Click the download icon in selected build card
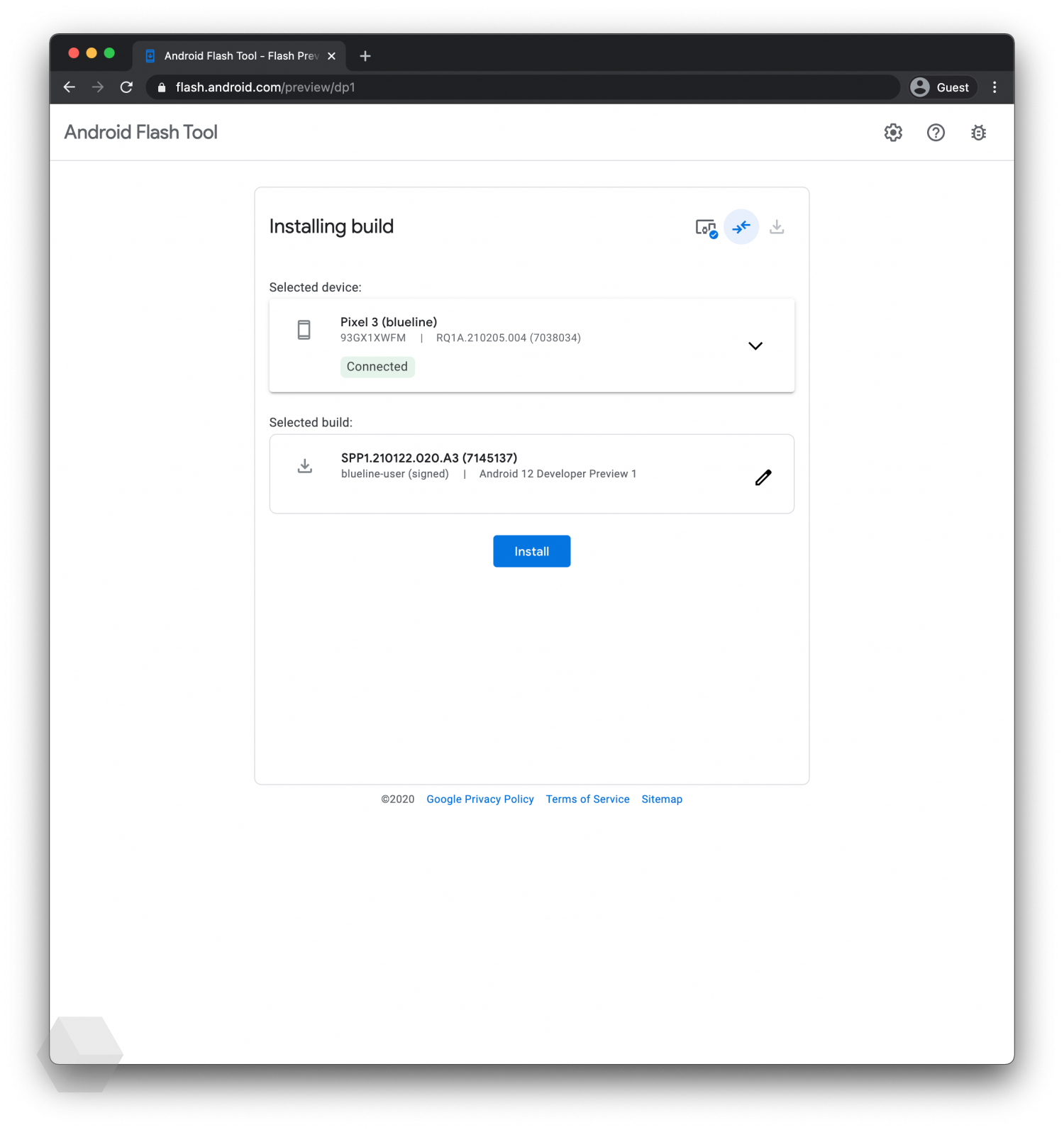The image size is (1064, 1130). [x=305, y=466]
